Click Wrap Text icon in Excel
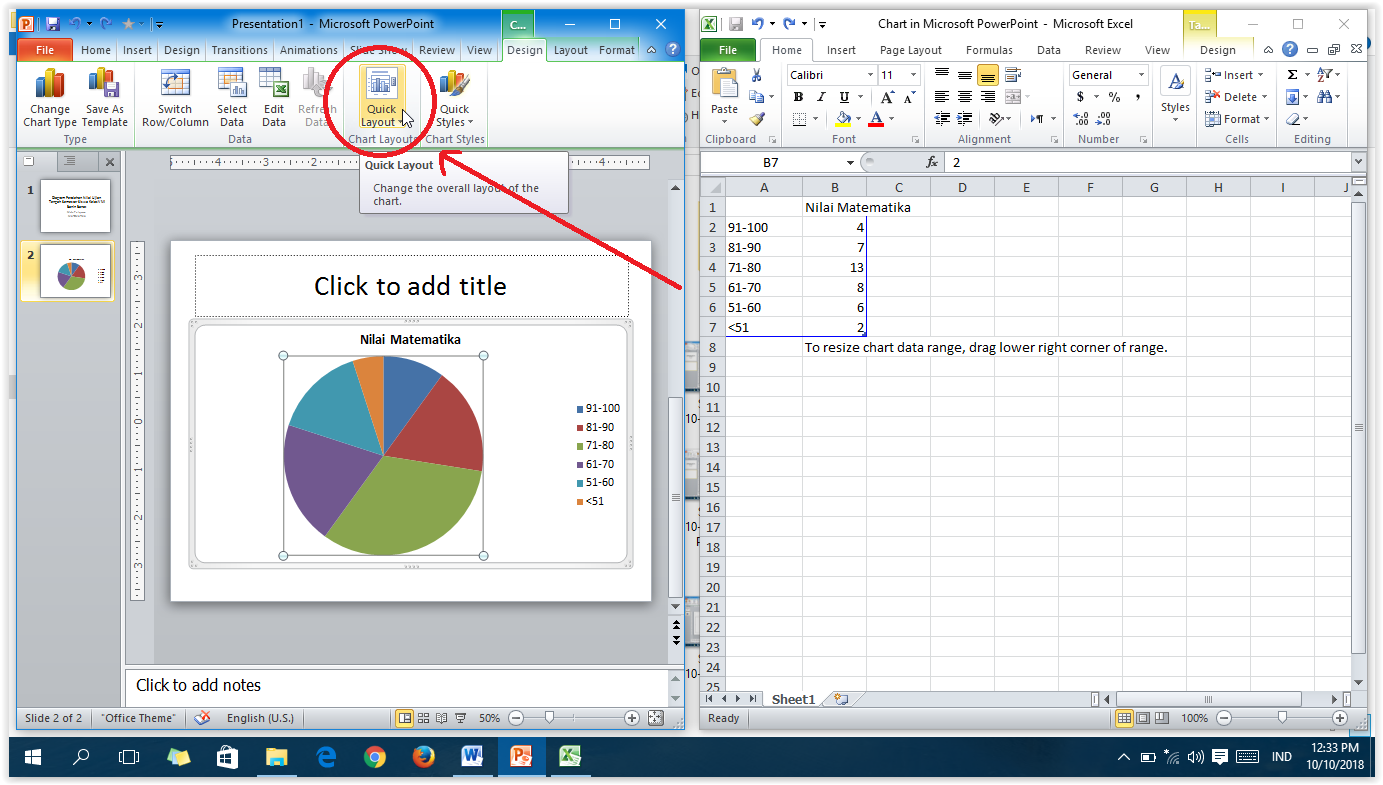Viewport: 1383px width, 785px height. click(1013, 75)
